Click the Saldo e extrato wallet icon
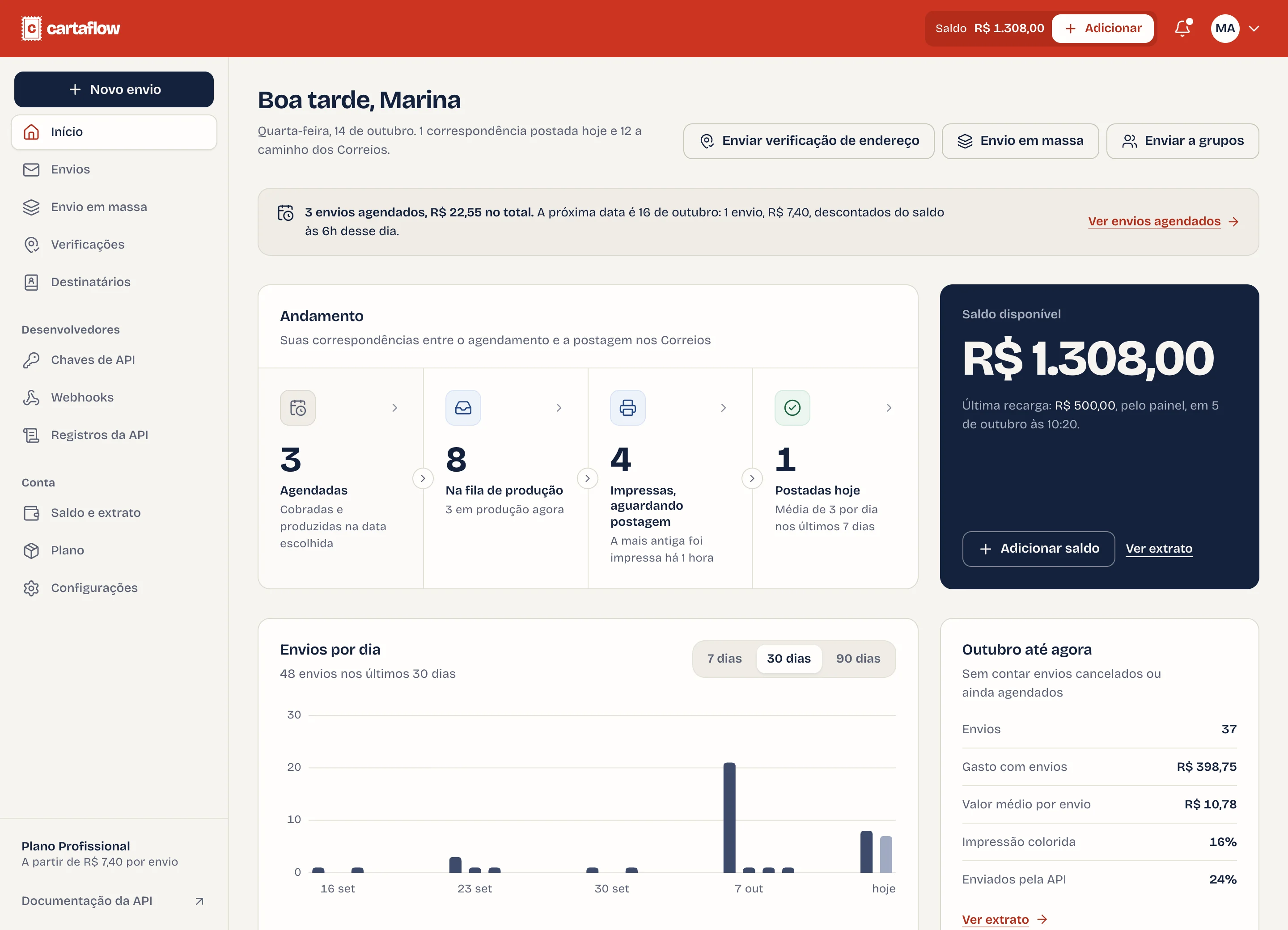This screenshot has height=930, width=1288. (31, 513)
